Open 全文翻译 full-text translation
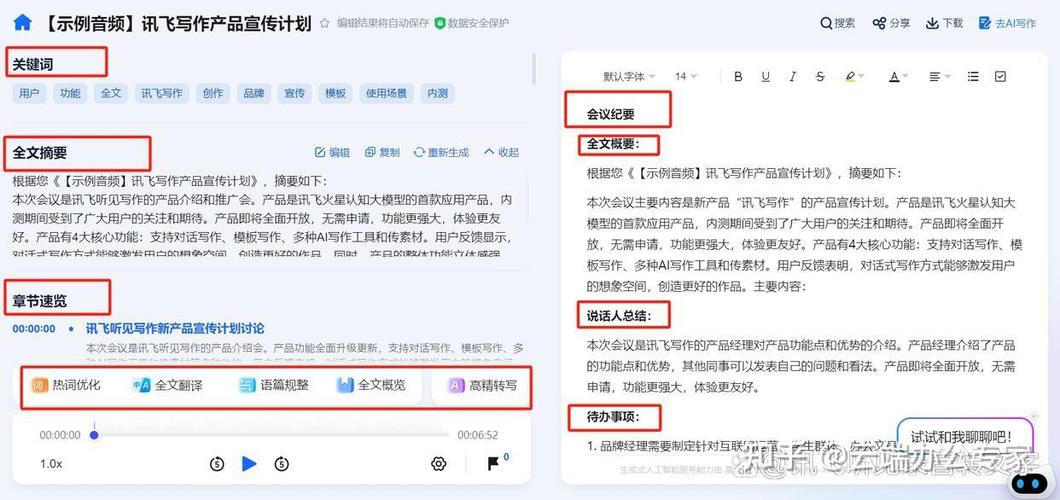Screen dimensions: 1060x500 tap(168, 386)
